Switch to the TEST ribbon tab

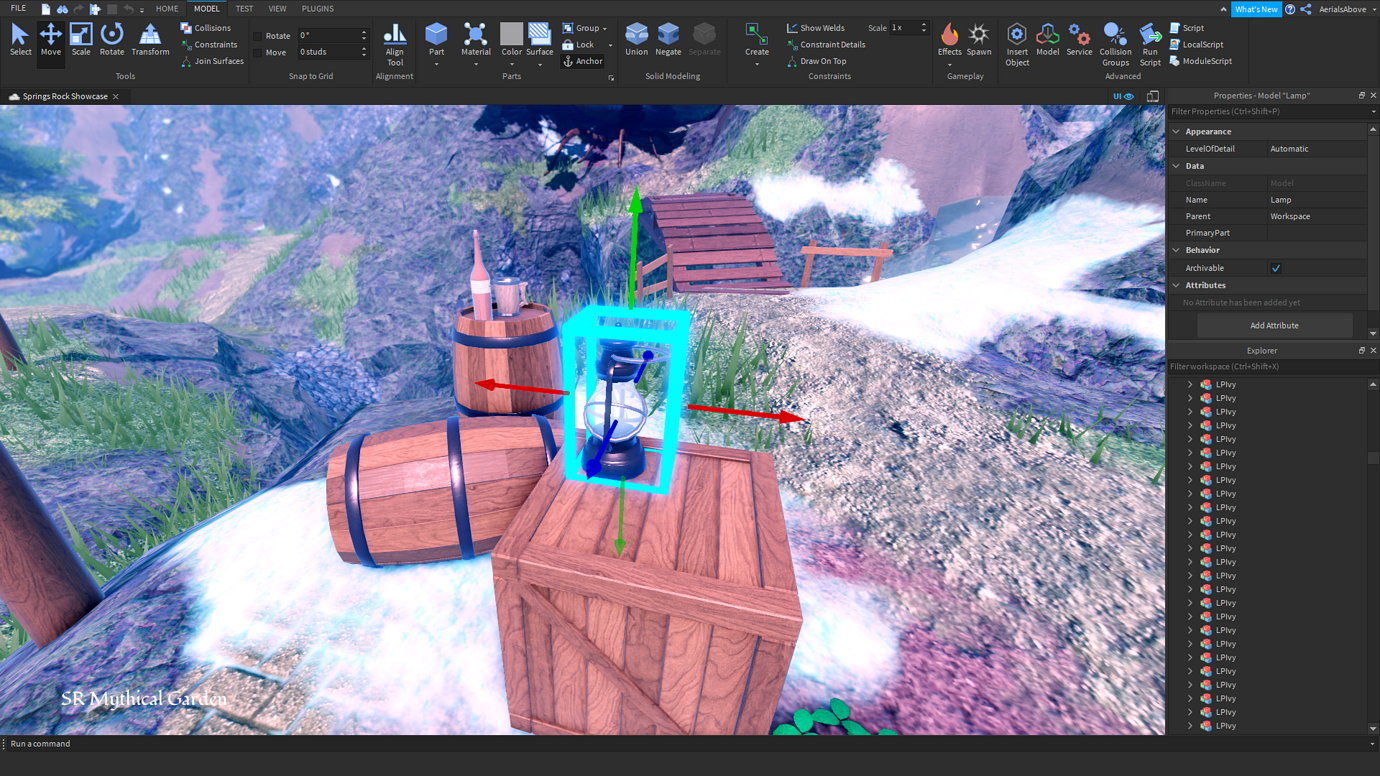coord(243,8)
